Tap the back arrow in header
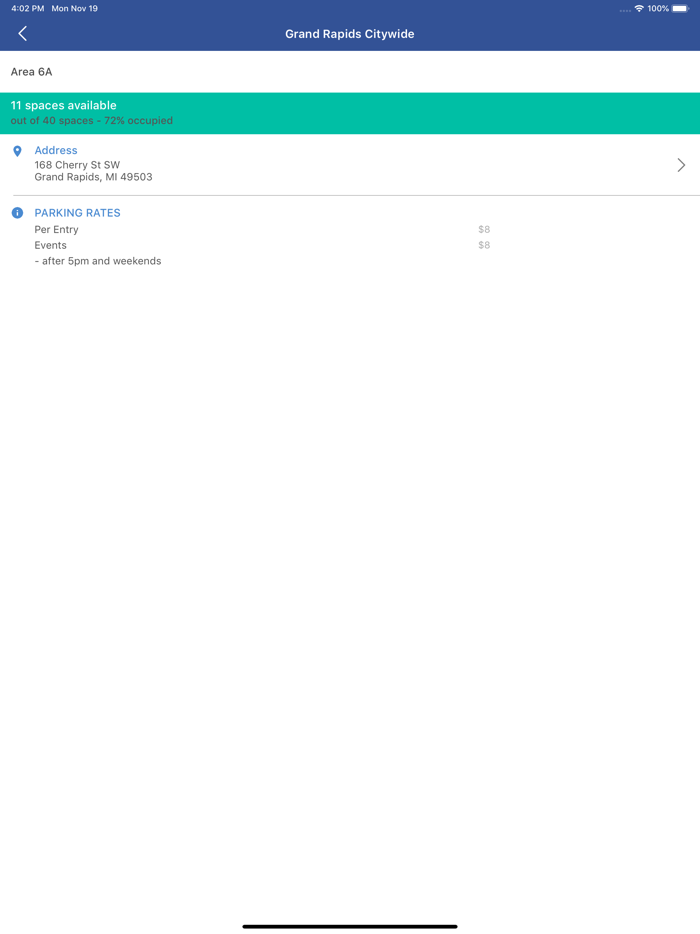The width and height of the screenshot is (700, 934). click(23, 33)
